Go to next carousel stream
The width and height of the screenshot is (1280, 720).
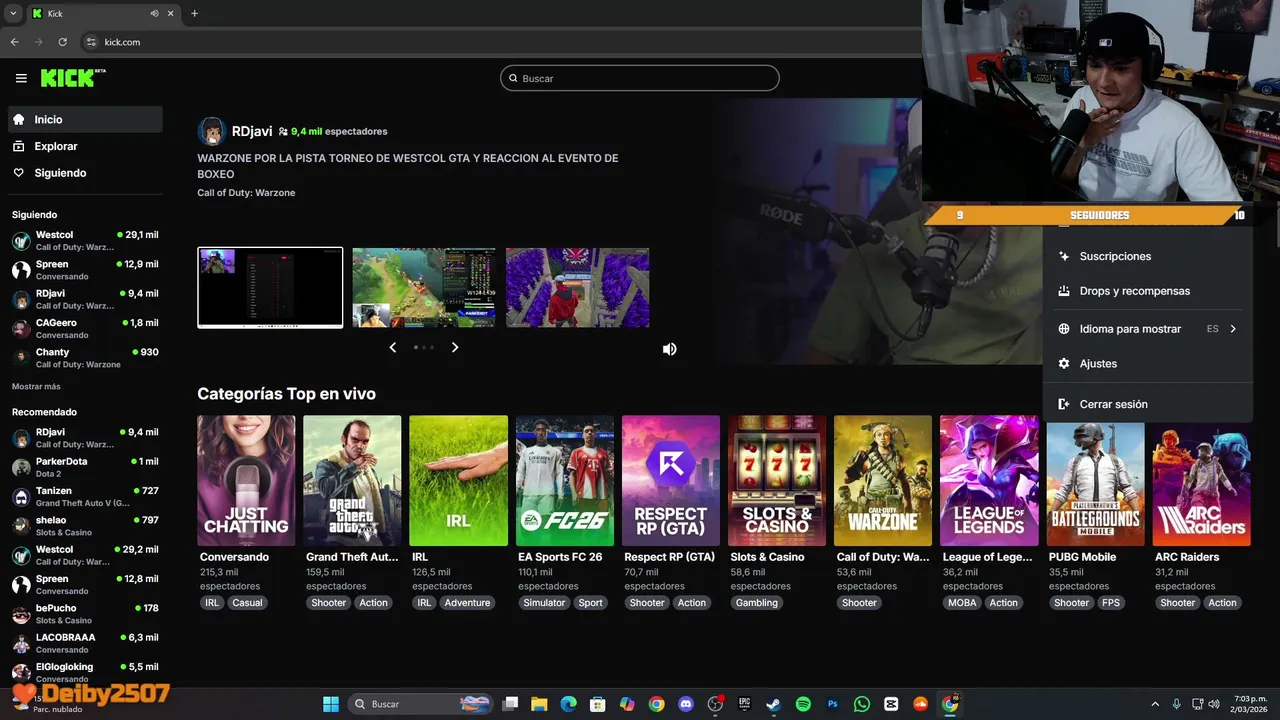[455, 347]
